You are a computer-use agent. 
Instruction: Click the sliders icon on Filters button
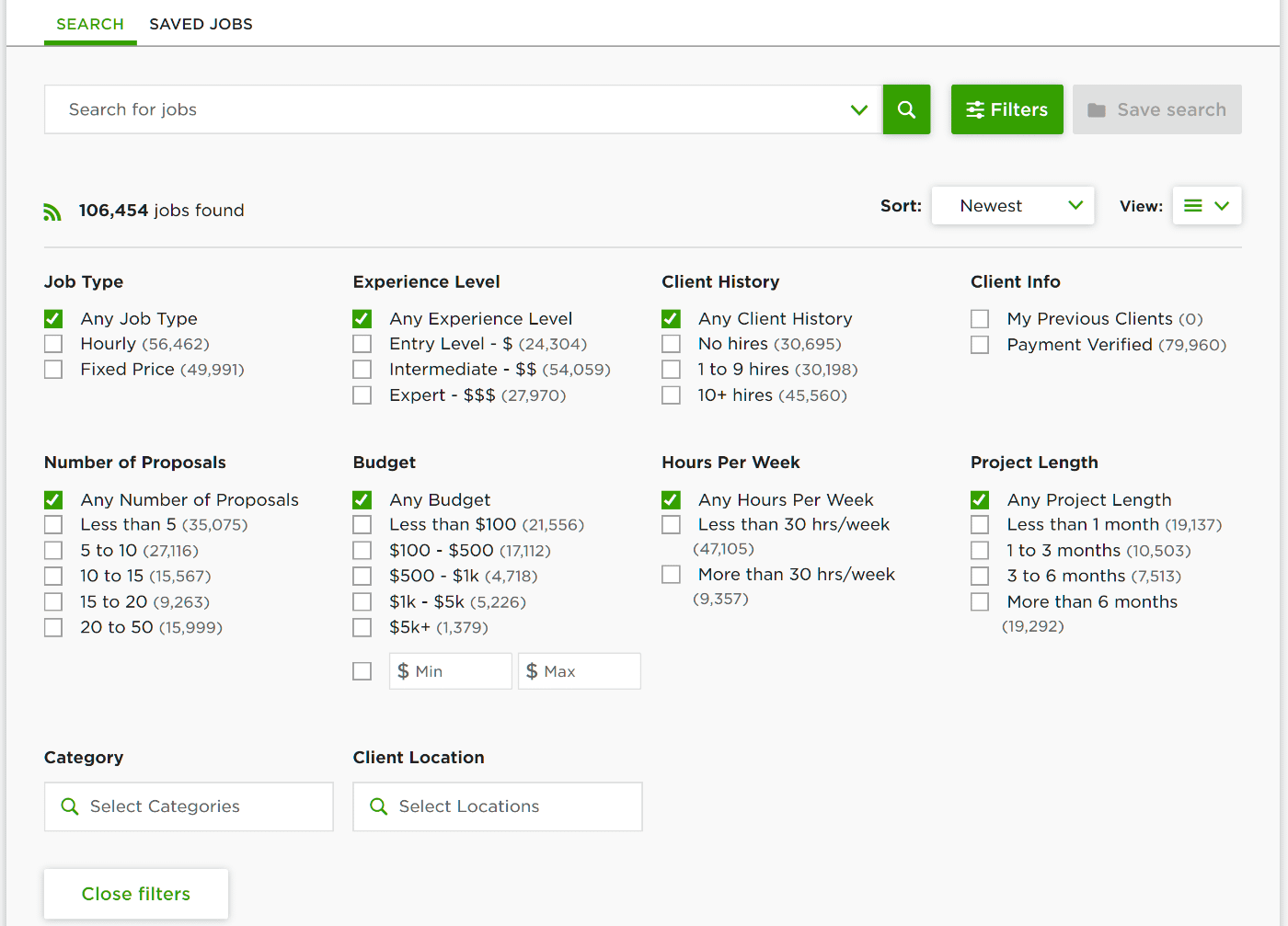pos(974,110)
